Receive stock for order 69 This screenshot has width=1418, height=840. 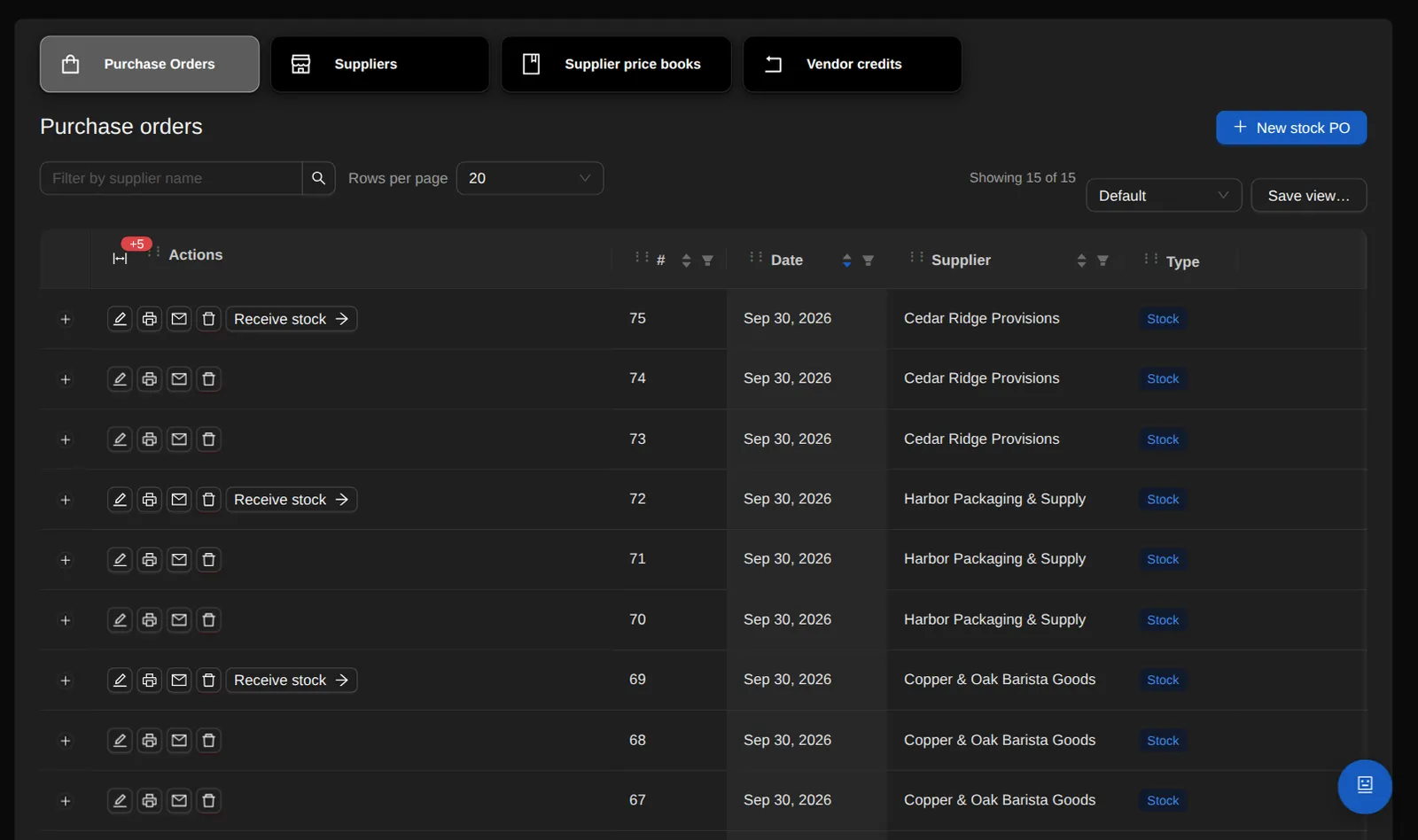tap(292, 681)
